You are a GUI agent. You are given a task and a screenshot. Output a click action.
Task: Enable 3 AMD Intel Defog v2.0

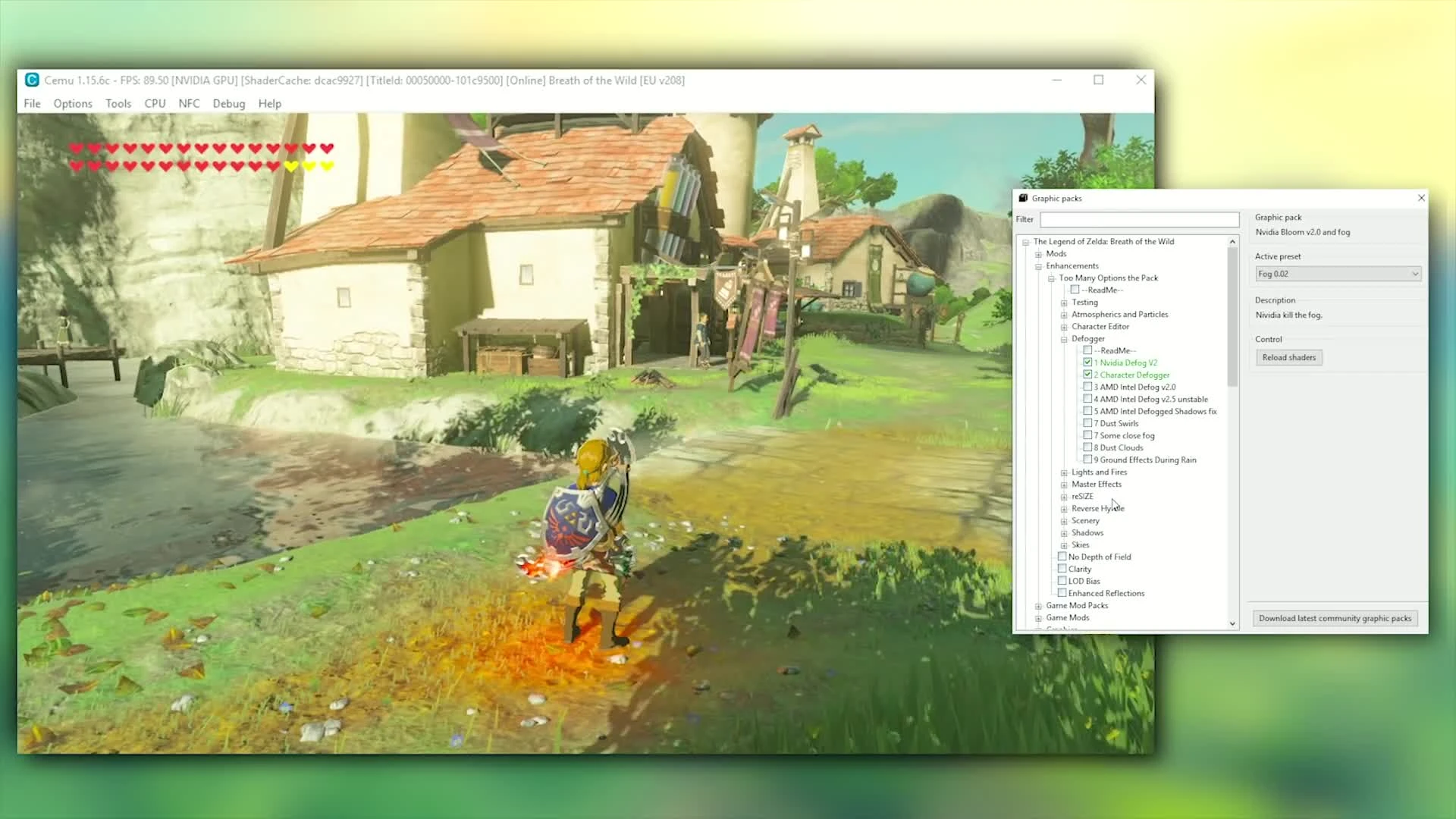pyautogui.click(x=1088, y=387)
